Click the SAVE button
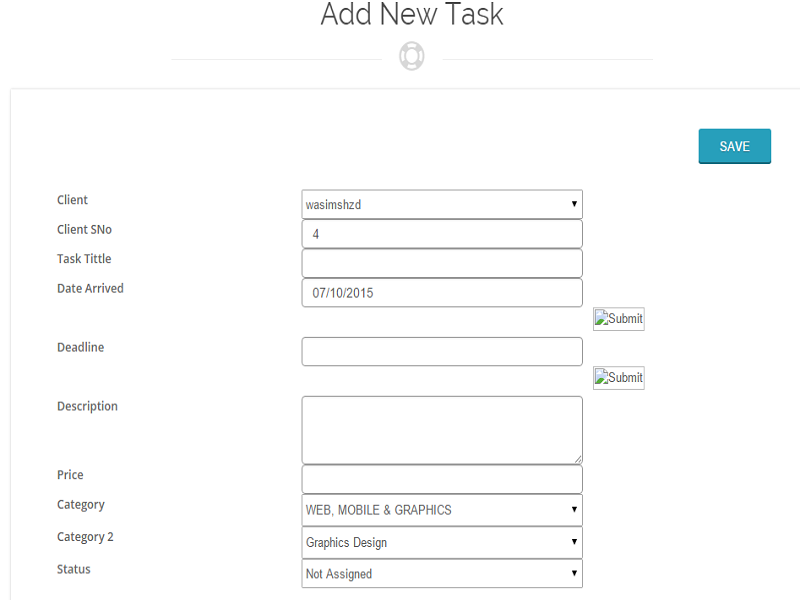The height and width of the screenshot is (600, 800). [734, 146]
